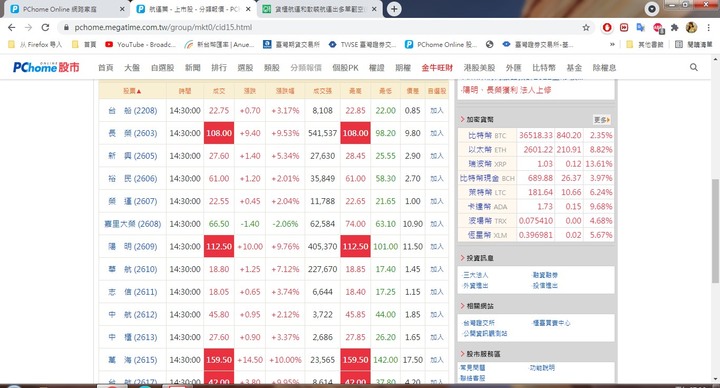Click the page vertical scrollbar thumb
The image size is (720, 388).
click(x=715, y=232)
